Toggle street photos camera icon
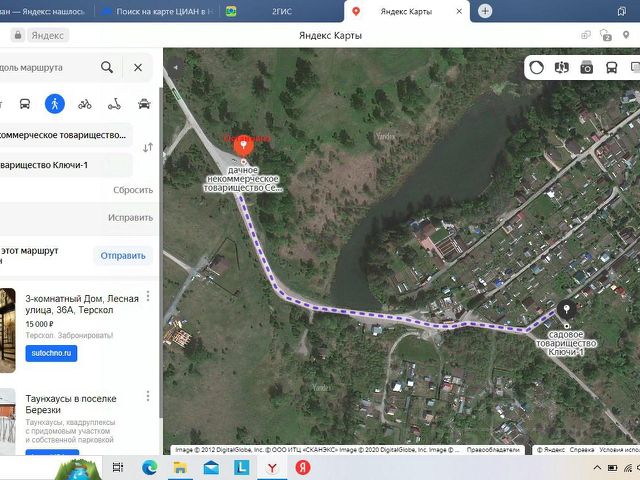640x480 pixels. (587, 67)
